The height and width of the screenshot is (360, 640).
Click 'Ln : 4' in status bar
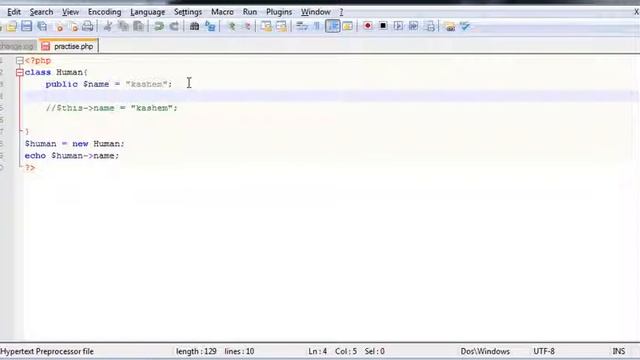pyautogui.click(x=318, y=351)
